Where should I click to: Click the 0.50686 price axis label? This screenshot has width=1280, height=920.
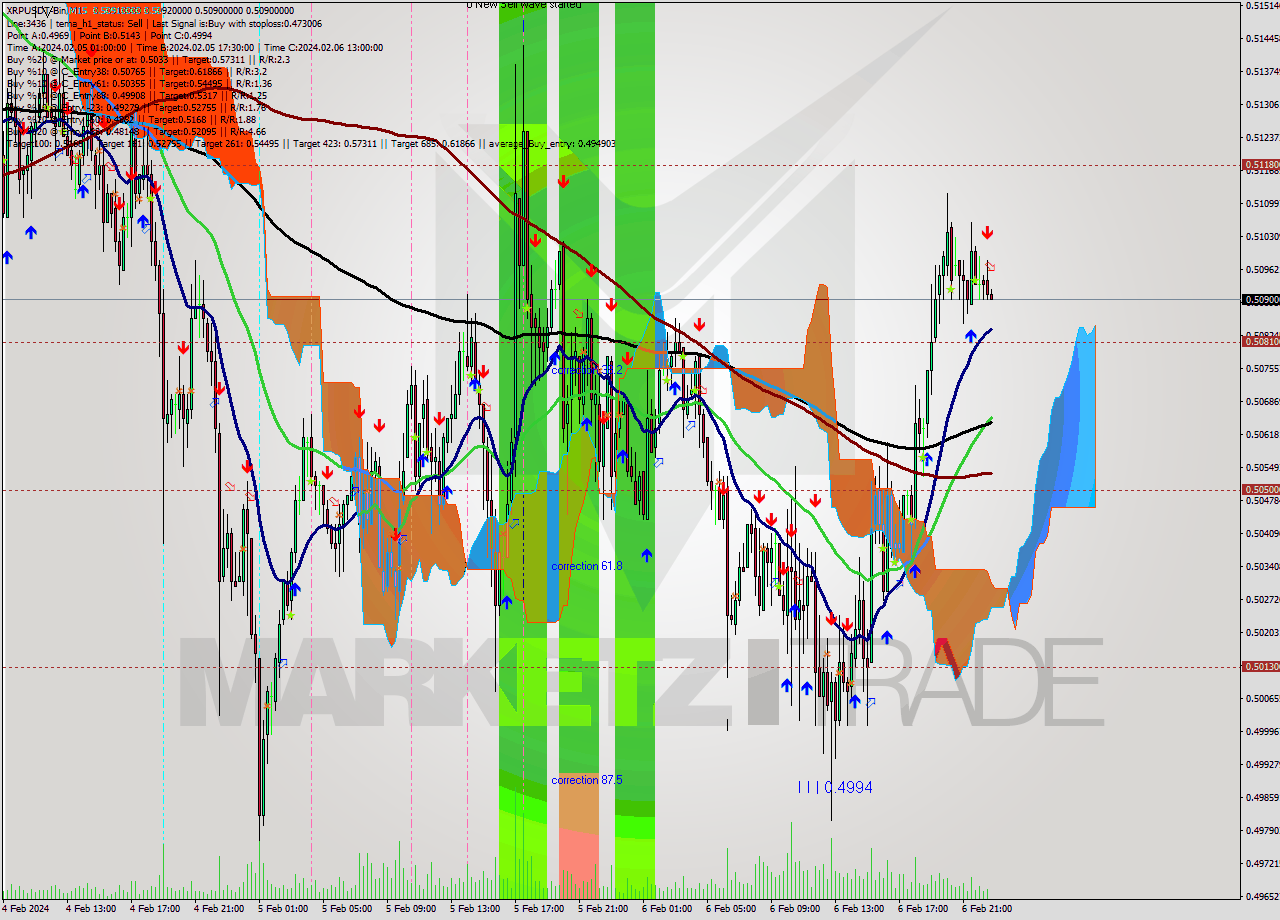1262,401
